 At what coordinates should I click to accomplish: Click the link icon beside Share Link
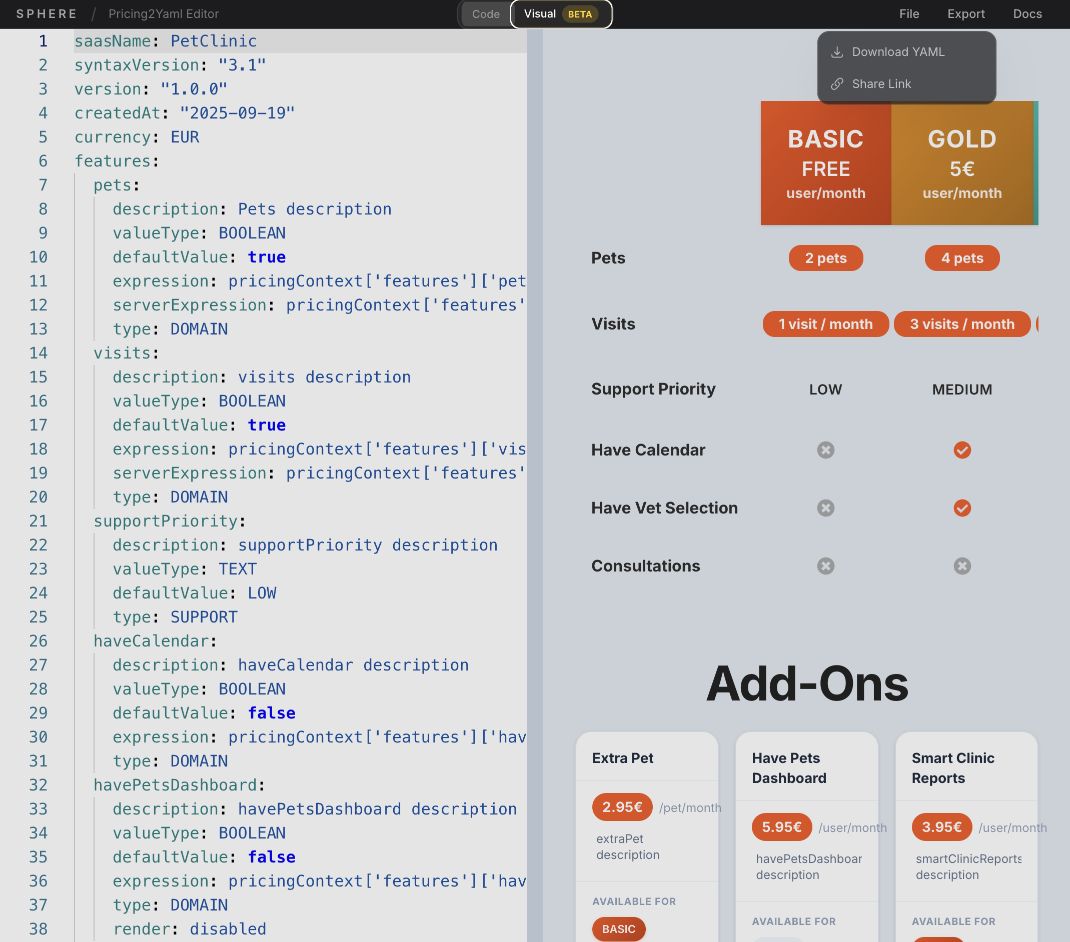click(x=837, y=84)
